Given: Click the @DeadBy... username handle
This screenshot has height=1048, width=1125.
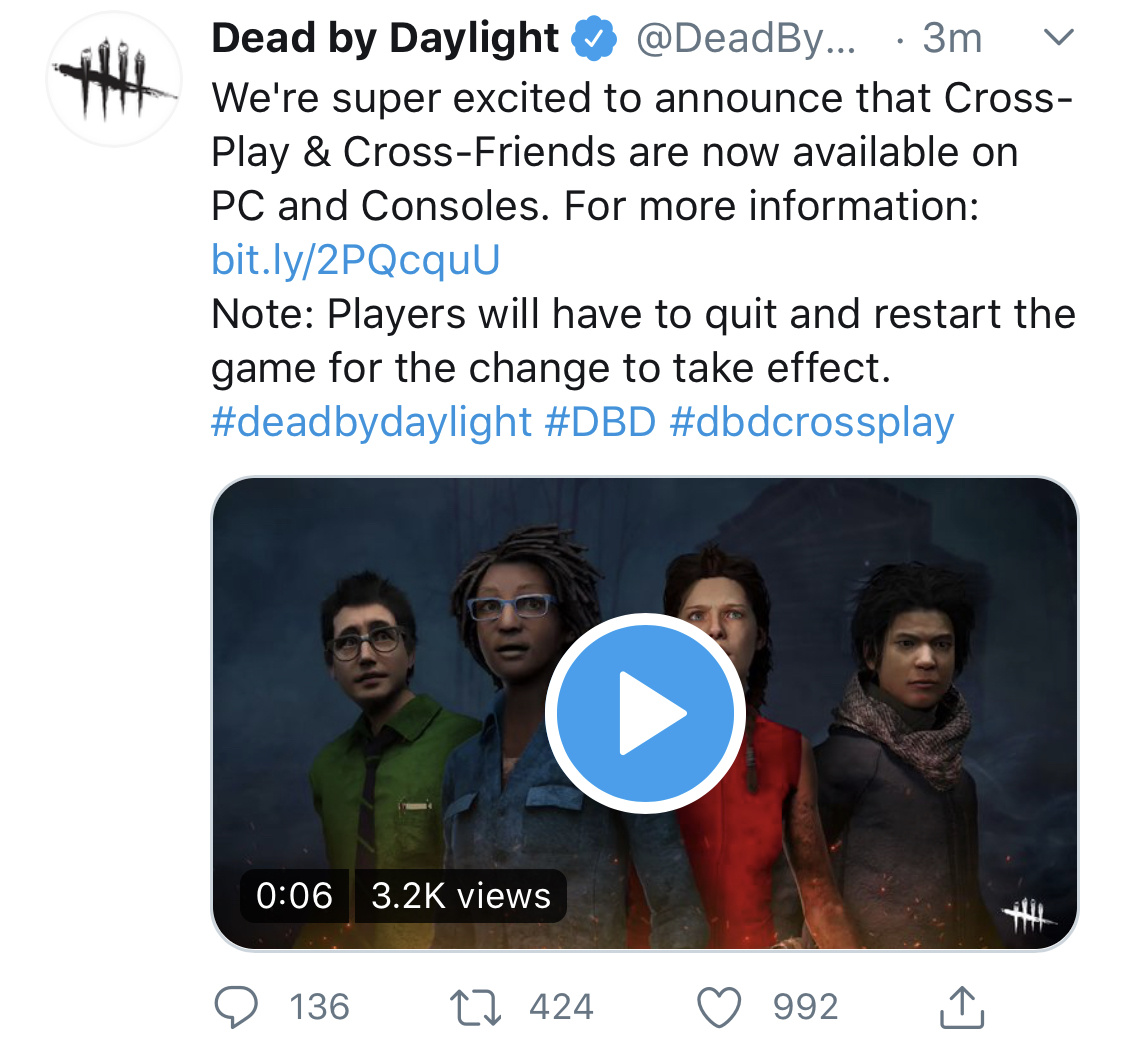Looking at the screenshot, I should click(746, 38).
